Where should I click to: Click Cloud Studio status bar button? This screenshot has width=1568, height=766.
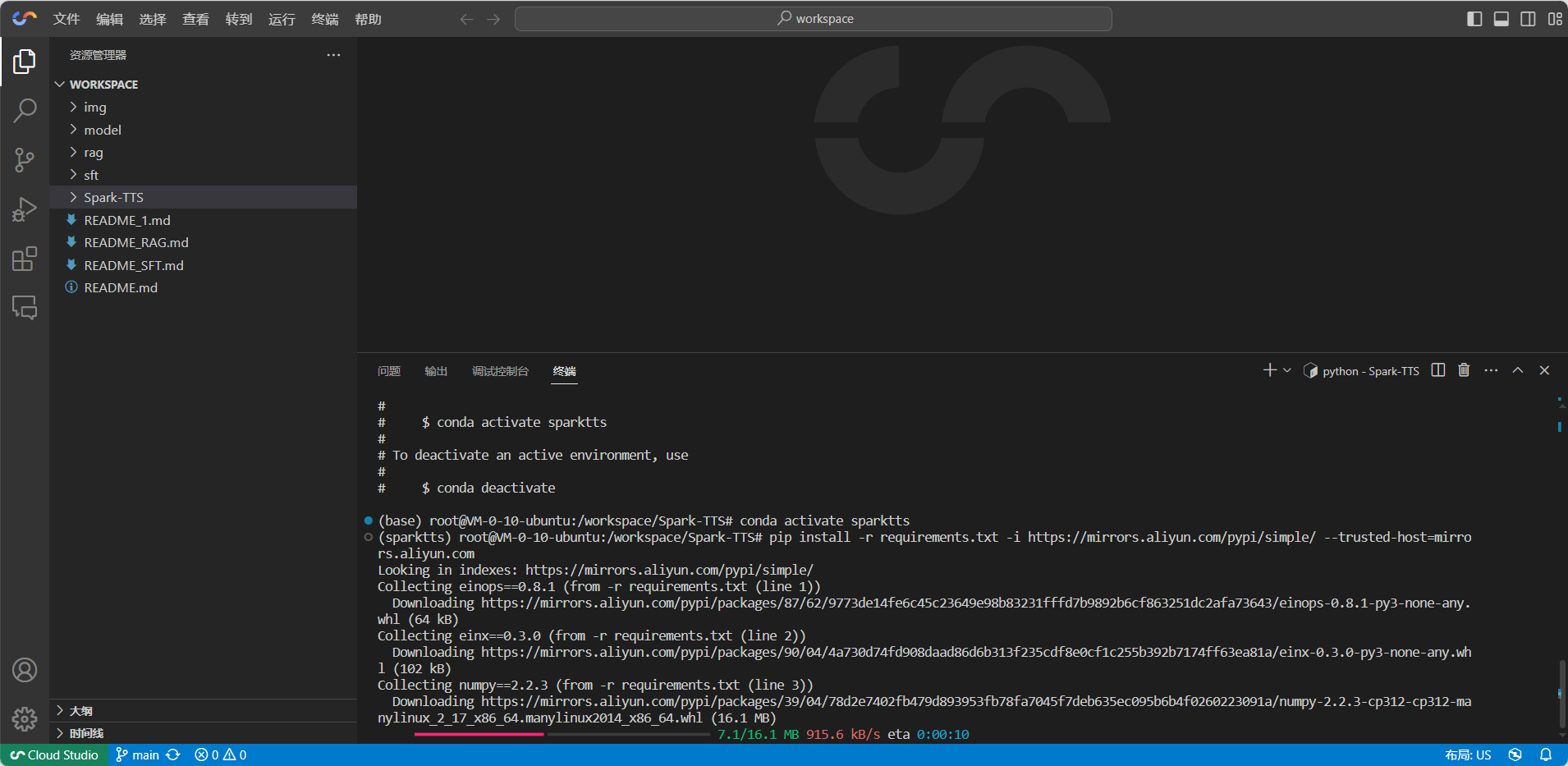click(54, 755)
